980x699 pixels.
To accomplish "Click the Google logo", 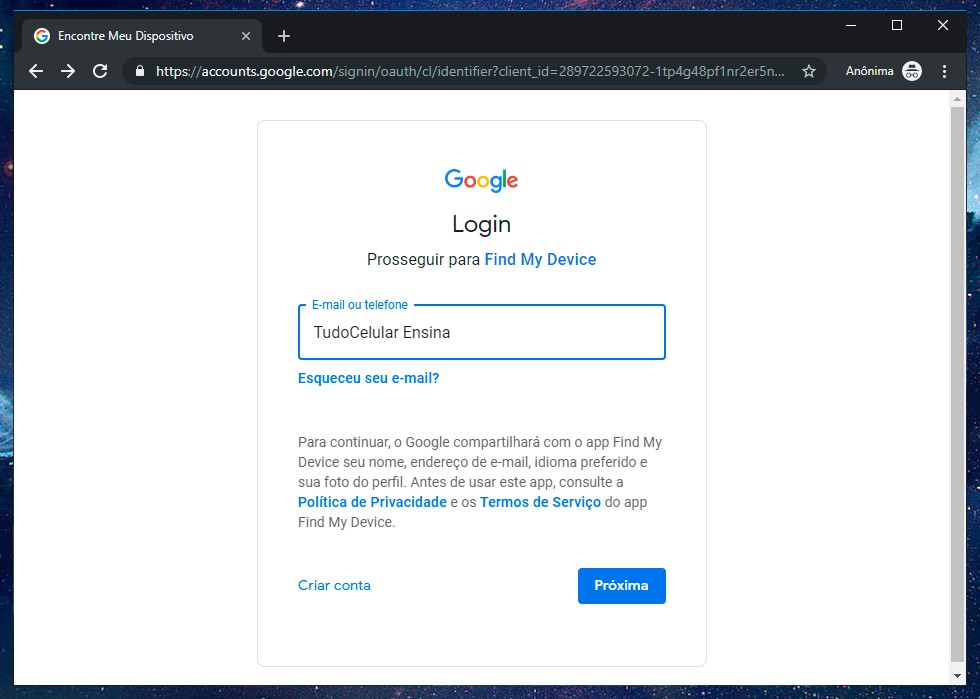I will 482,180.
